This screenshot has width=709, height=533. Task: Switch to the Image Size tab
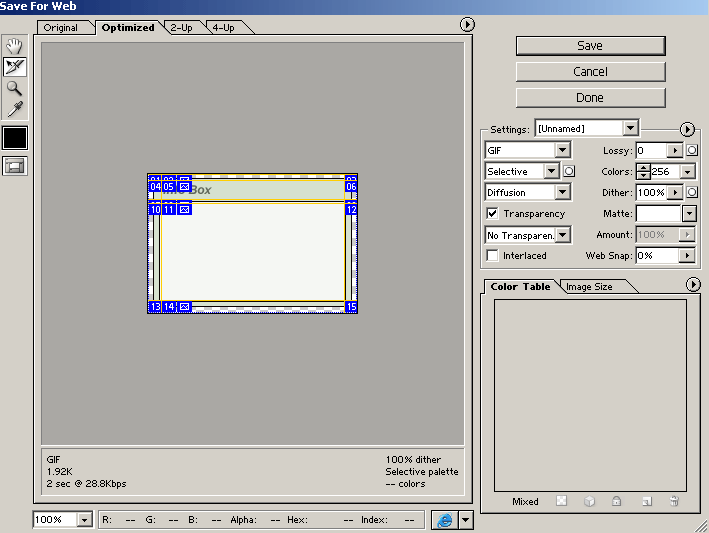pyautogui.click(x=589, y=287)
